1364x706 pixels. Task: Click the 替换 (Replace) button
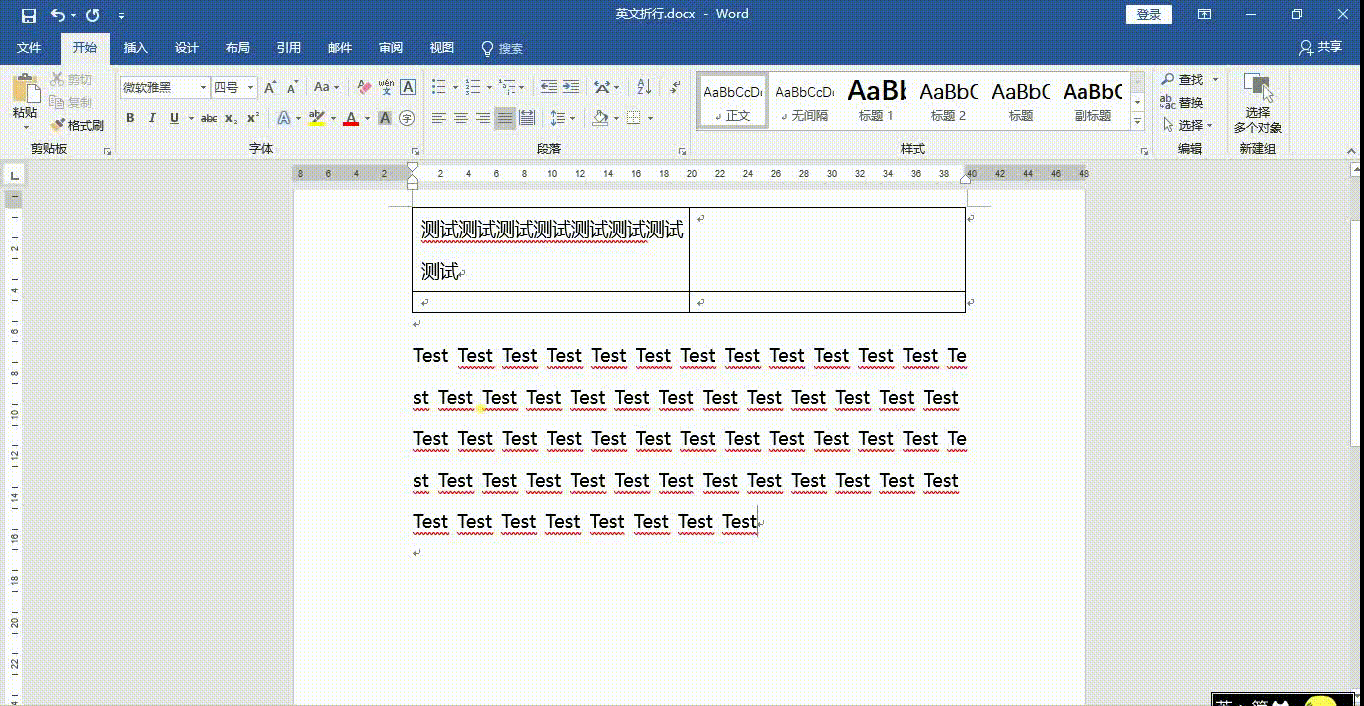tap(1182, 102)
